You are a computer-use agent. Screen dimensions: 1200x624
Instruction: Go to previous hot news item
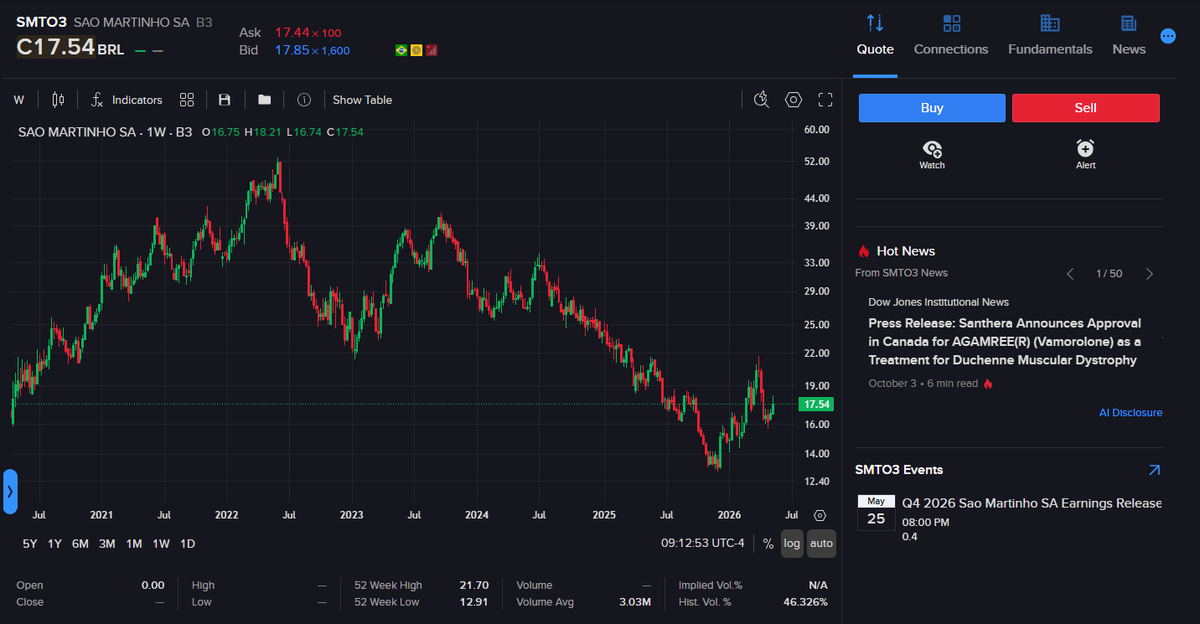click(1070, 274)
